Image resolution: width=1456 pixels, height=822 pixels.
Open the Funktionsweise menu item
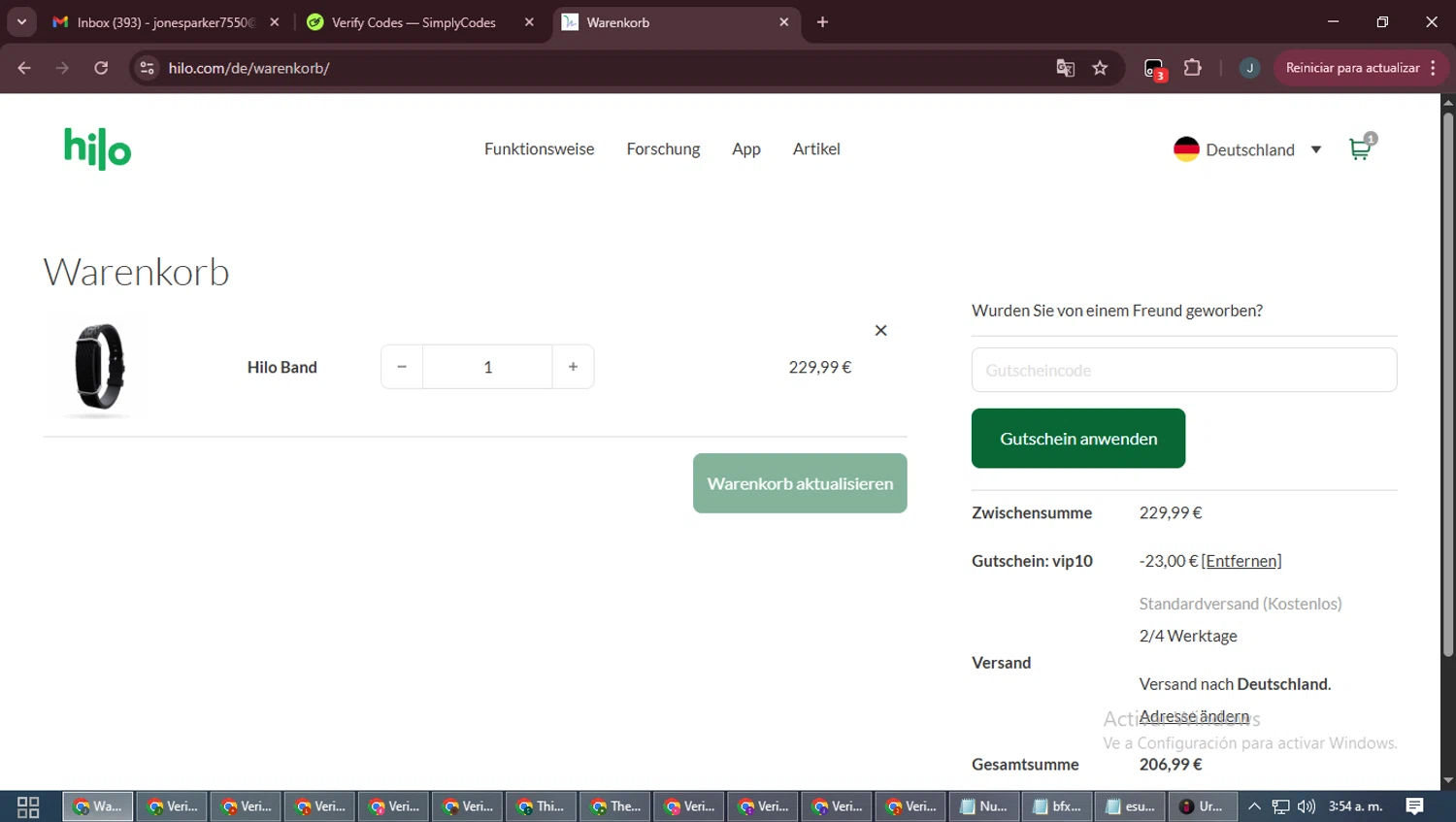point(539,148)
